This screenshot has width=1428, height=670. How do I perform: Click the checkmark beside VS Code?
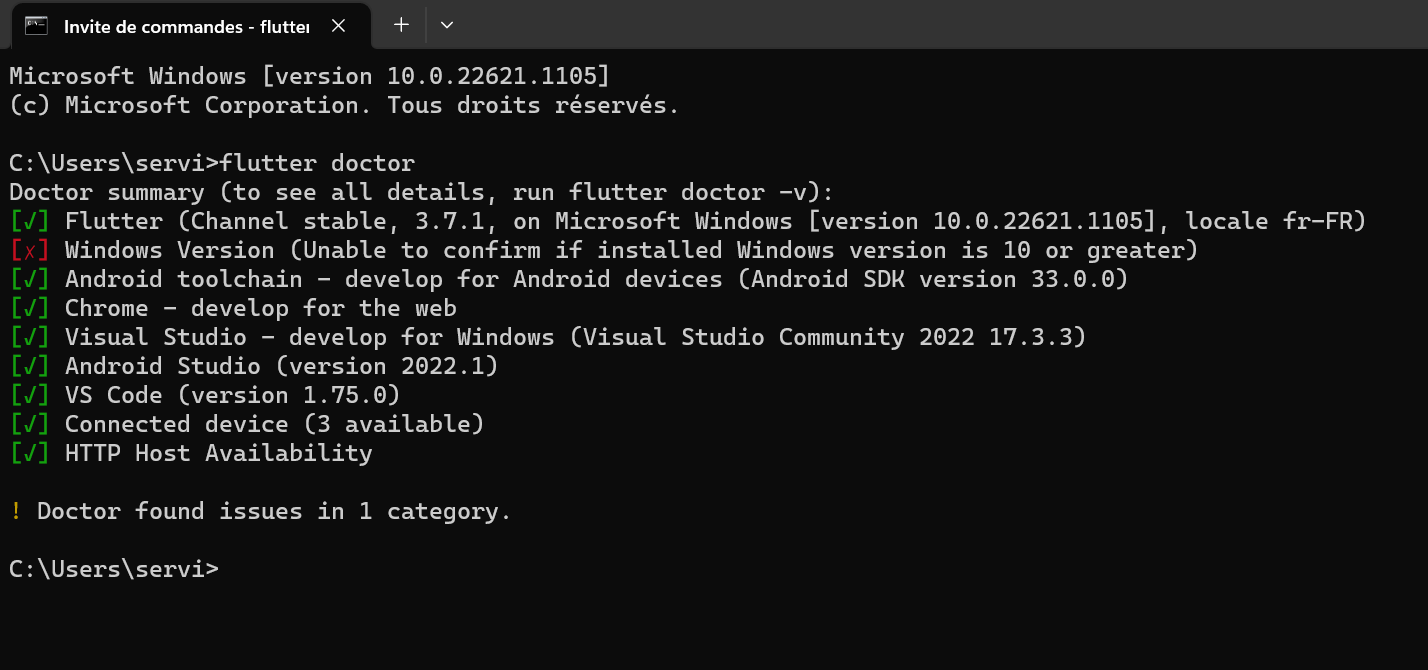27,394
